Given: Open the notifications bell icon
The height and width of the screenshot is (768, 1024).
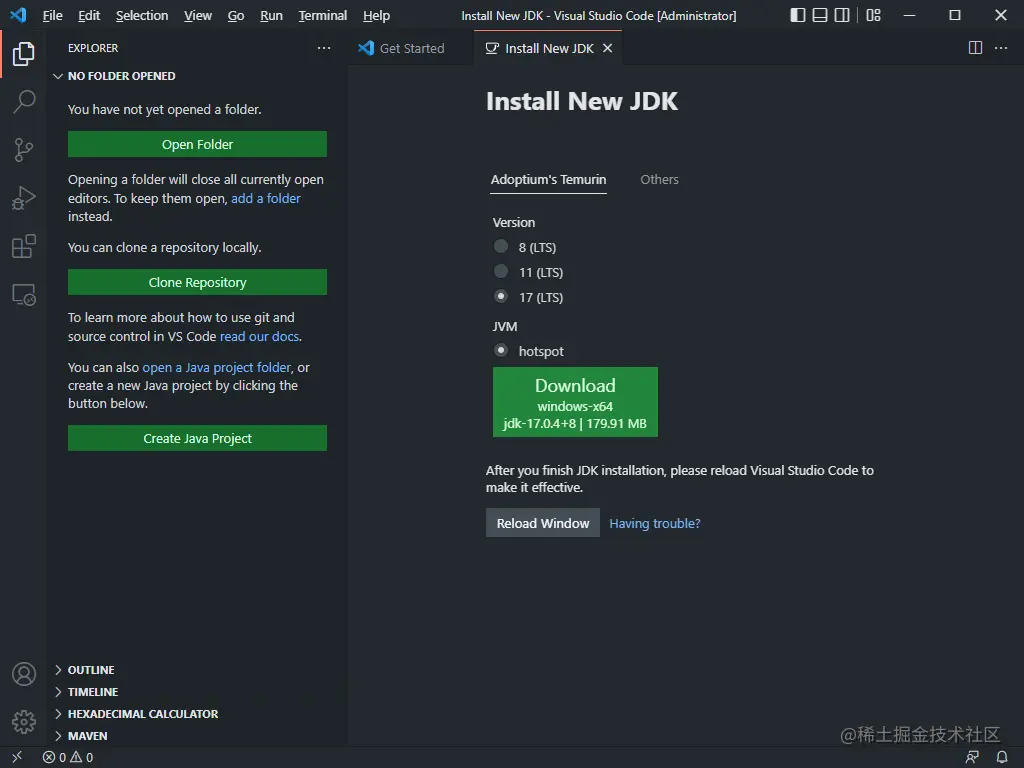Looking at the screenshot, I should [1002, 757].
